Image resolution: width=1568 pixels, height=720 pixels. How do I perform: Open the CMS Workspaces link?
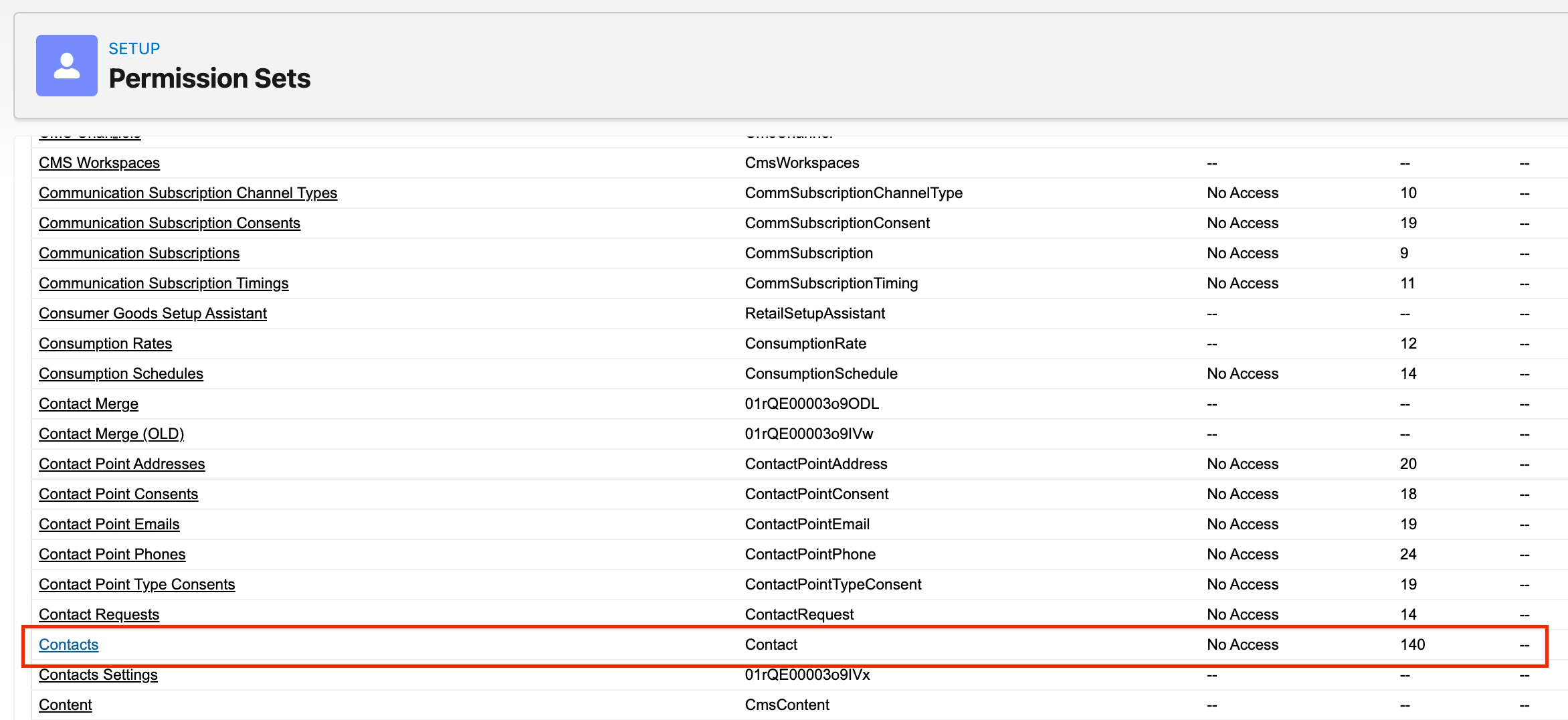tap(99, 163)
